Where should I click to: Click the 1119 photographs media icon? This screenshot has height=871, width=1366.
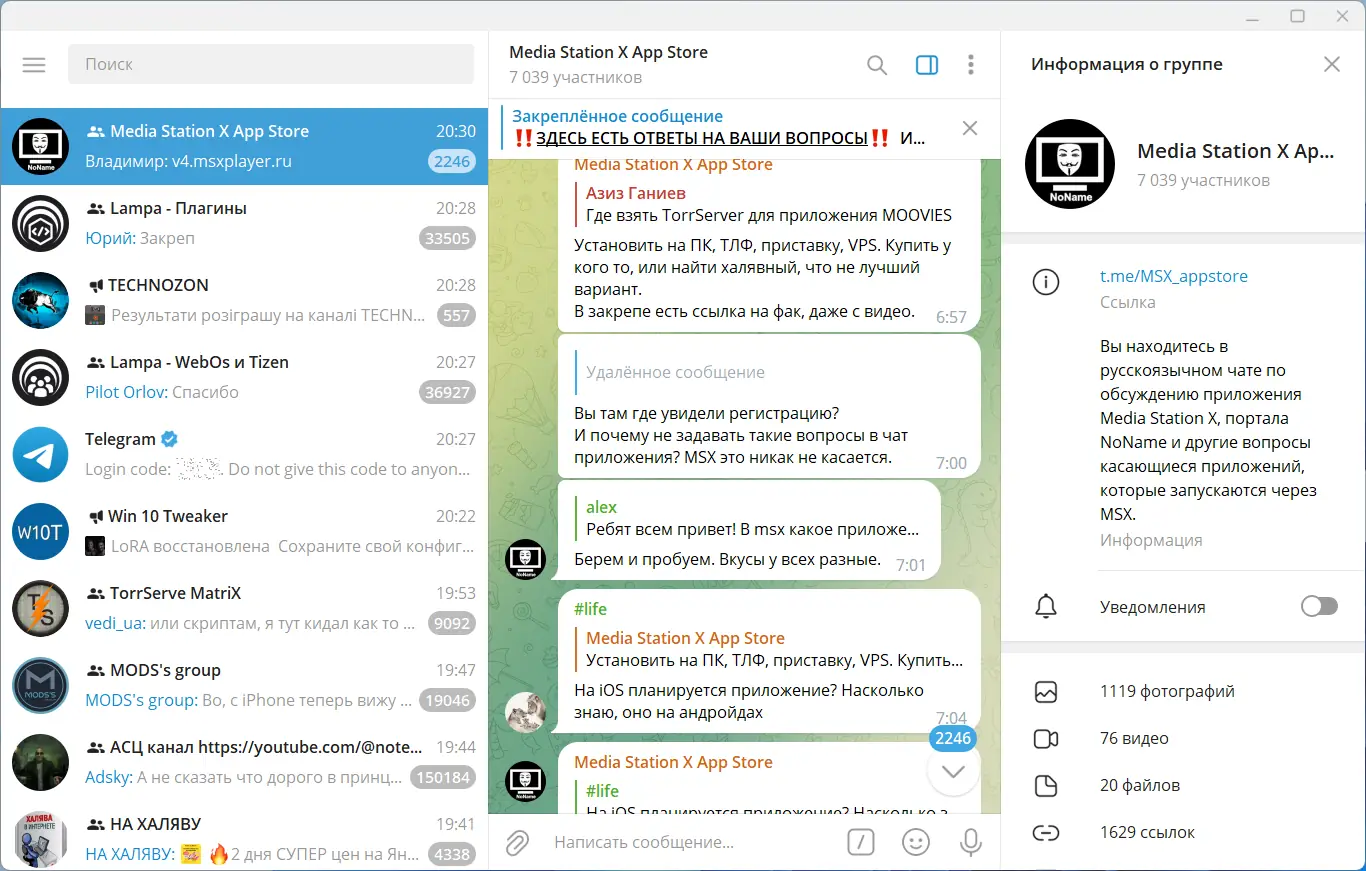tap(1046, 691)
